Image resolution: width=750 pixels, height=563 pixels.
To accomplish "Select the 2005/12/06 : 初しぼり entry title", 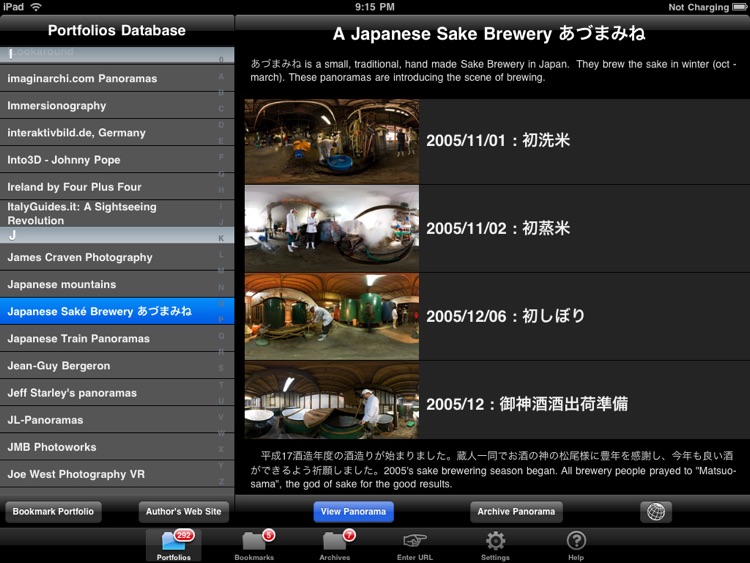I will click(x=506, y=316).
